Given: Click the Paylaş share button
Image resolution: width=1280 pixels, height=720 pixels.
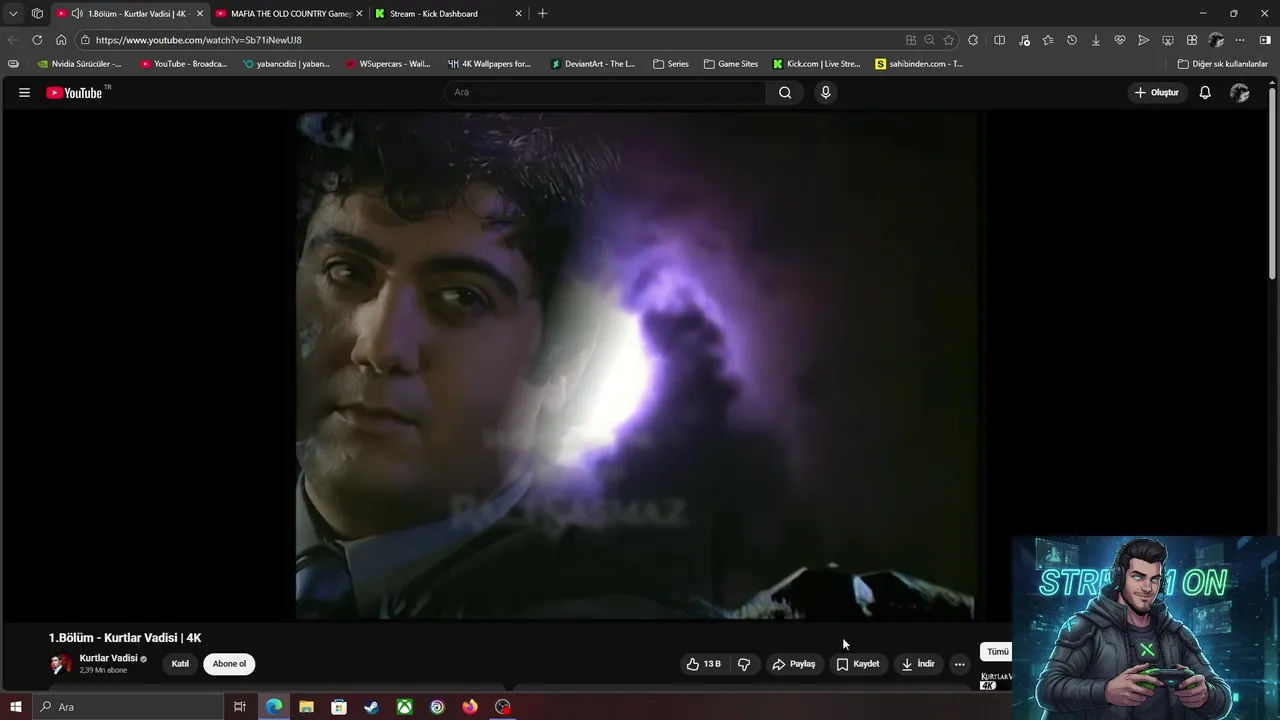Looking at the screenshot, I should [794, 664].
